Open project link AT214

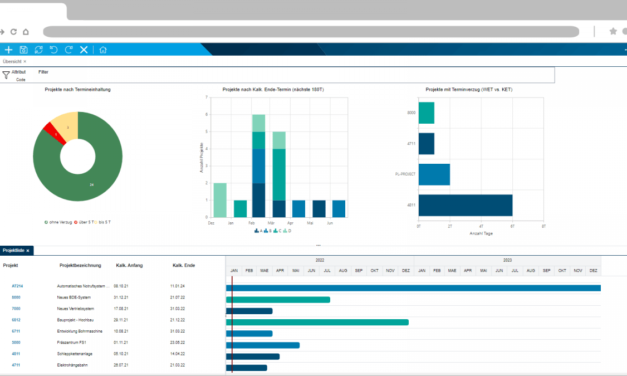(x=17, y=286)
